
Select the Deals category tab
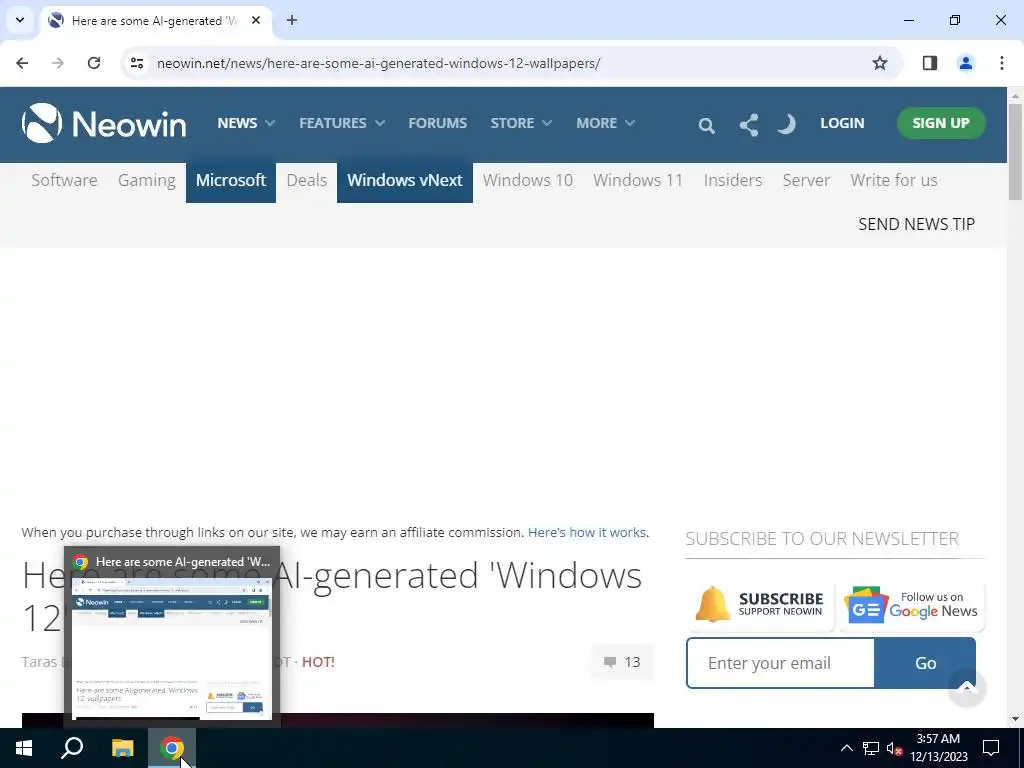[x=306, y=180]
